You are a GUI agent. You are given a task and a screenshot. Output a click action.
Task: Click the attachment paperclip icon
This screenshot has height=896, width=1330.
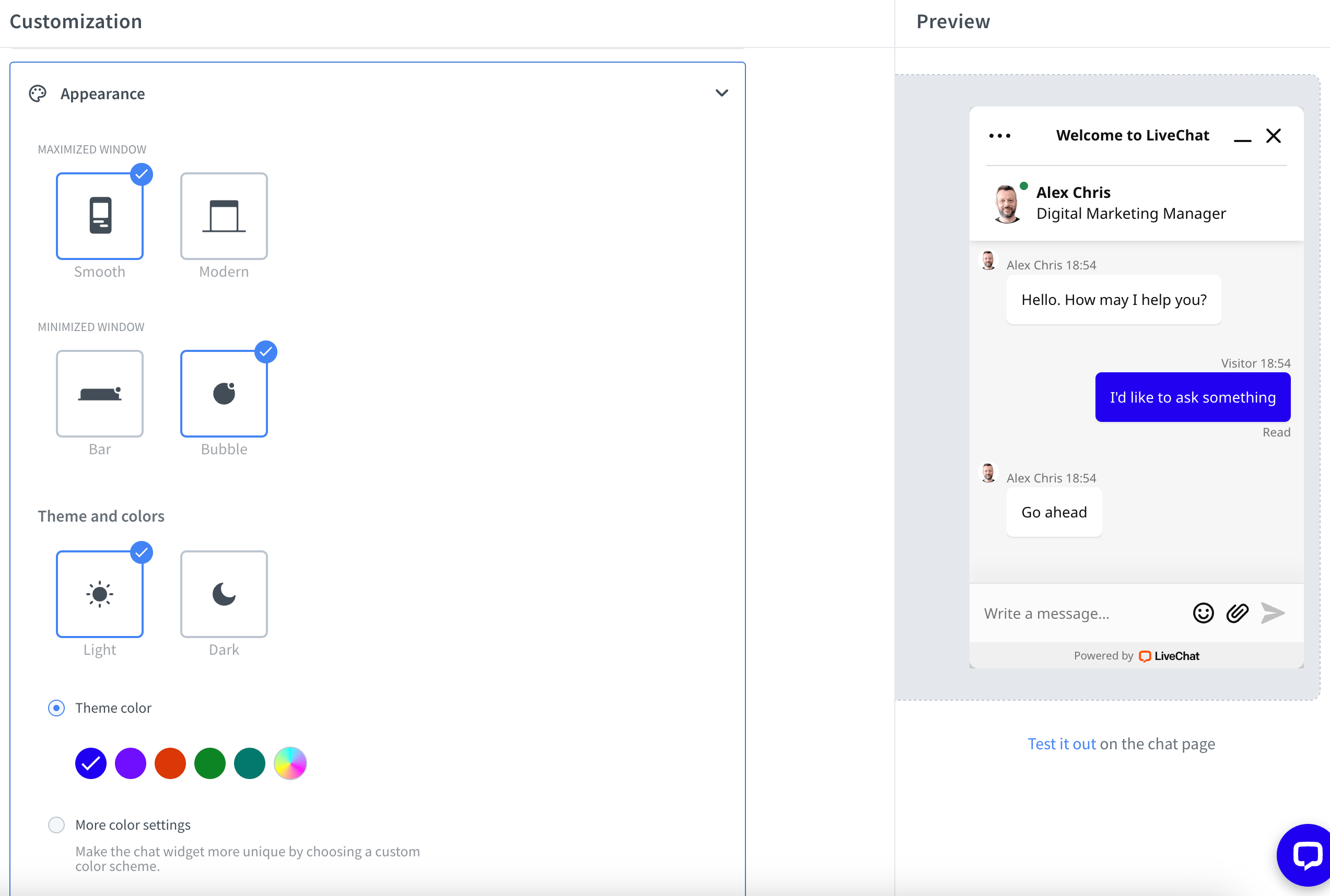[1238, 613]
